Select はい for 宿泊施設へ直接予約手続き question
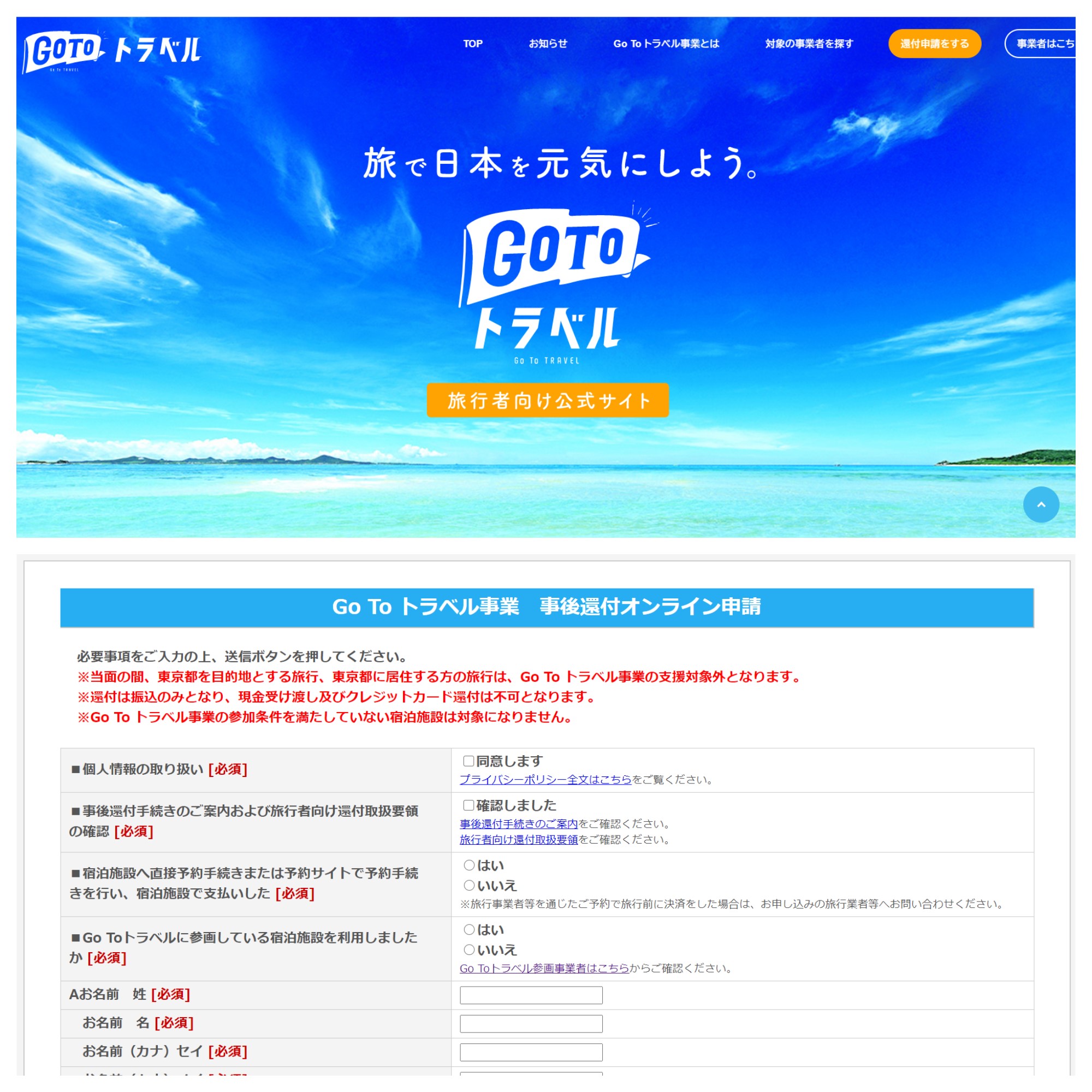 469,865
